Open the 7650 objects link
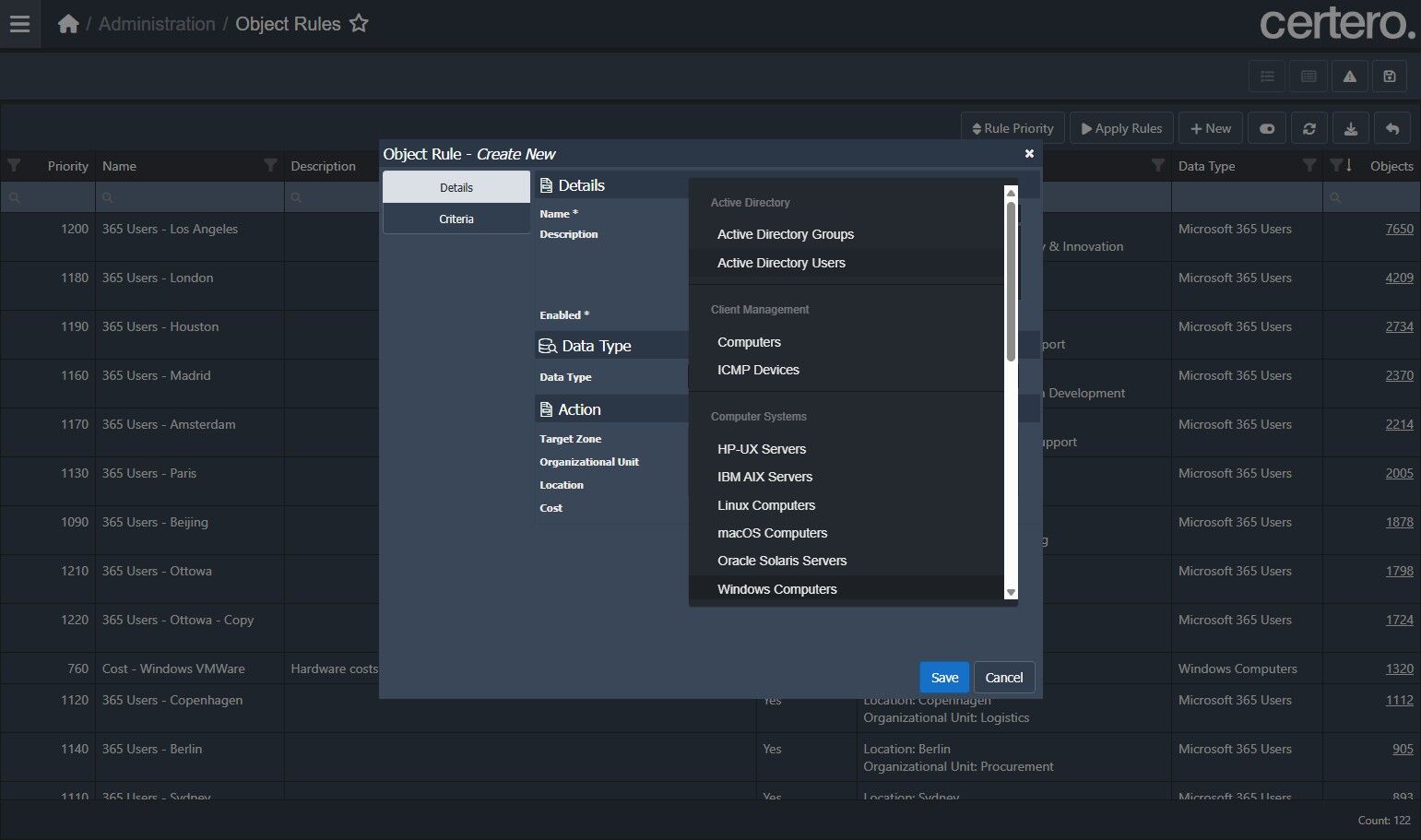 (1399, 229)
